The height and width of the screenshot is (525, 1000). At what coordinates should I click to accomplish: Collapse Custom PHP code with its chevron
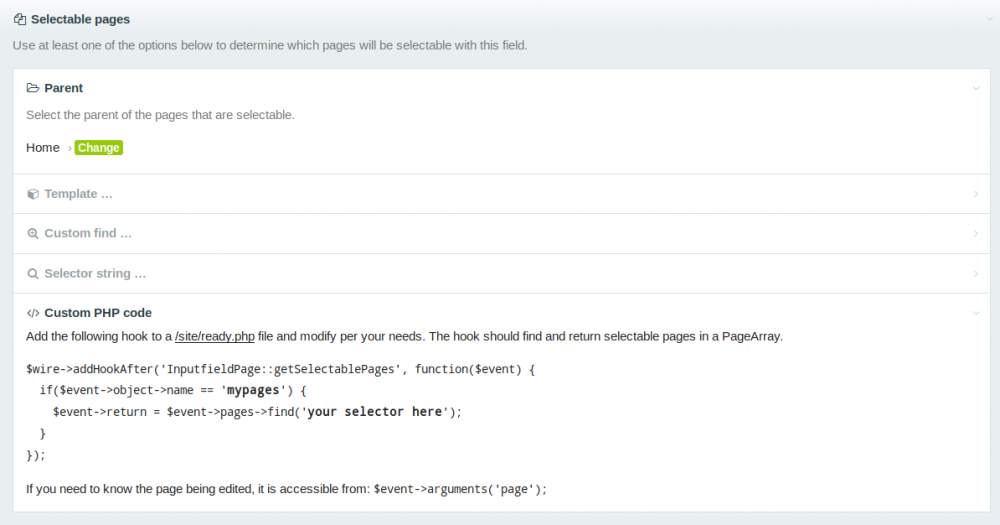pos(976,313)
